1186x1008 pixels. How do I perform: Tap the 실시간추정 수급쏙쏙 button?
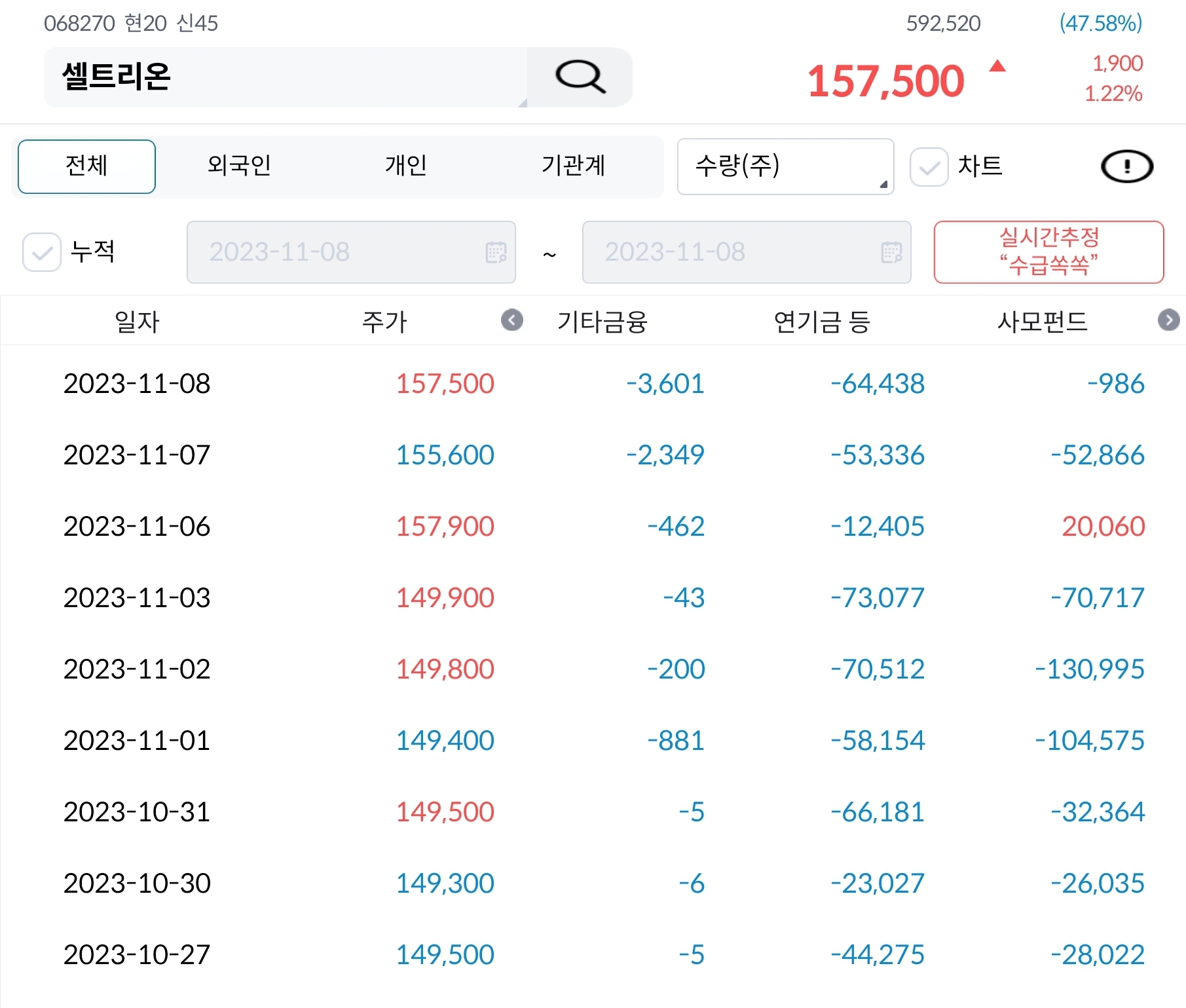(x=1048, y=252)
